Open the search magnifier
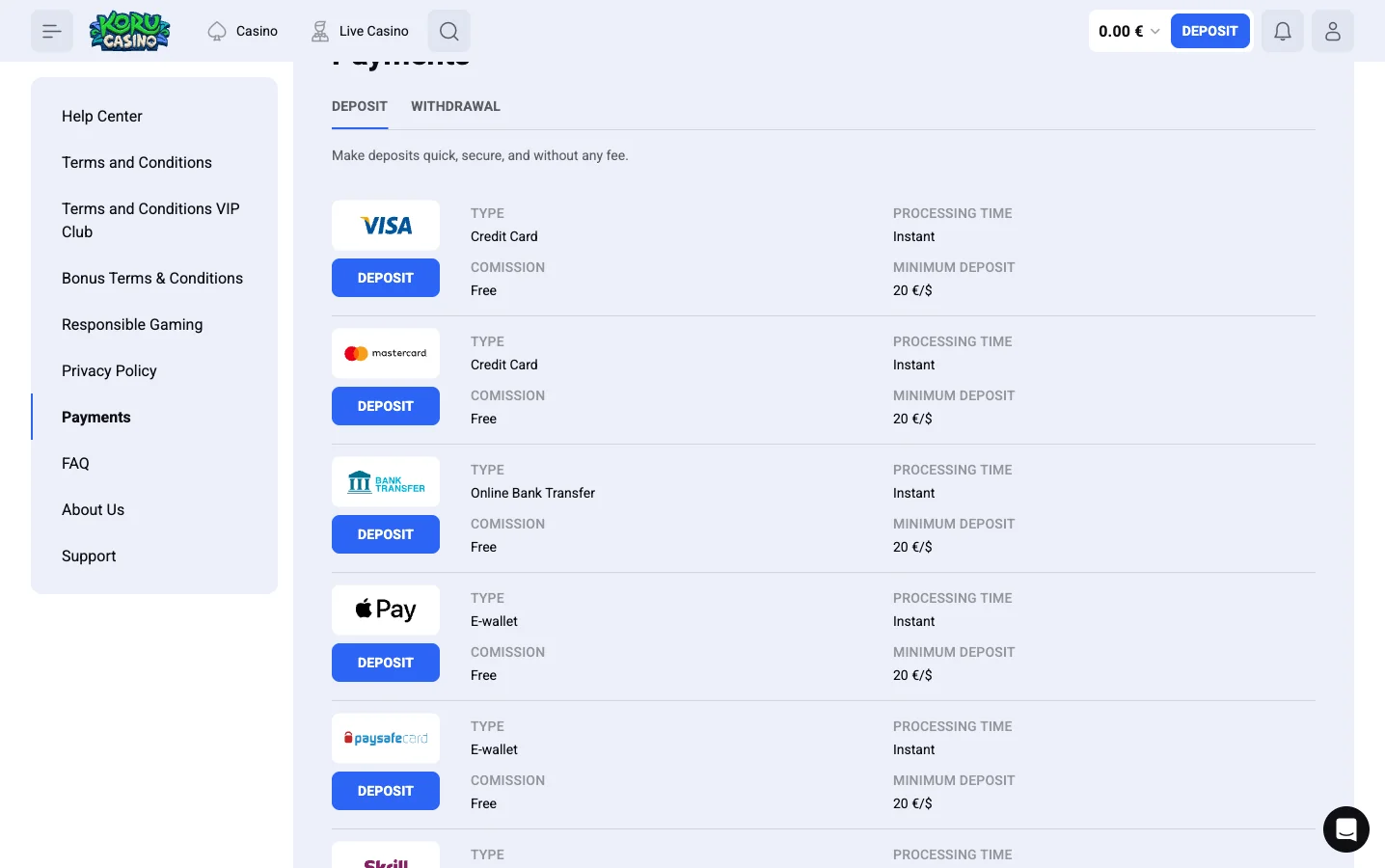1385x868 pixels. point(449,31)
